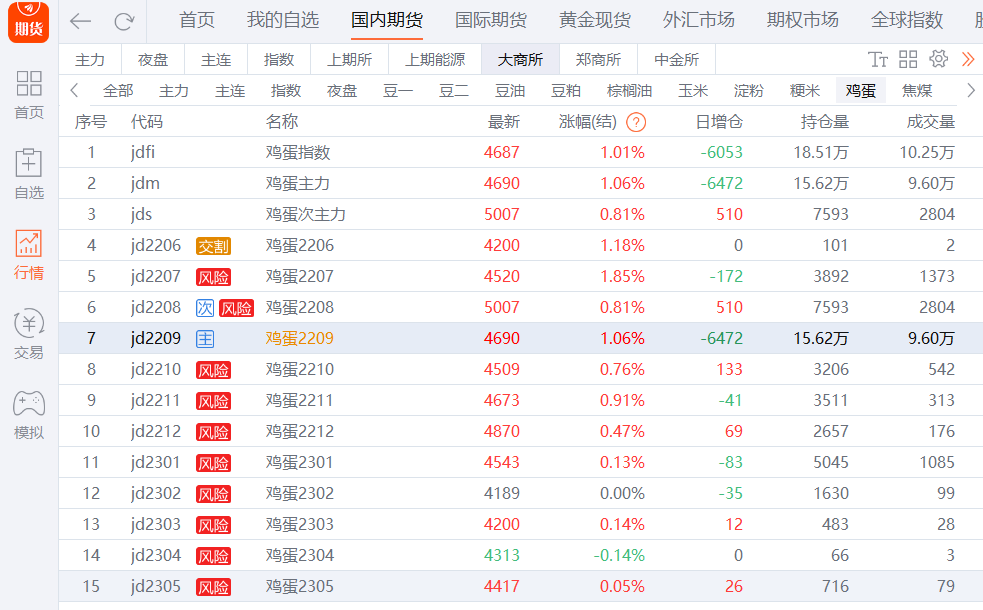Click the question mark help icon beside 涨幅(结)
Screen dimensions: 983x610
(636, 123)
